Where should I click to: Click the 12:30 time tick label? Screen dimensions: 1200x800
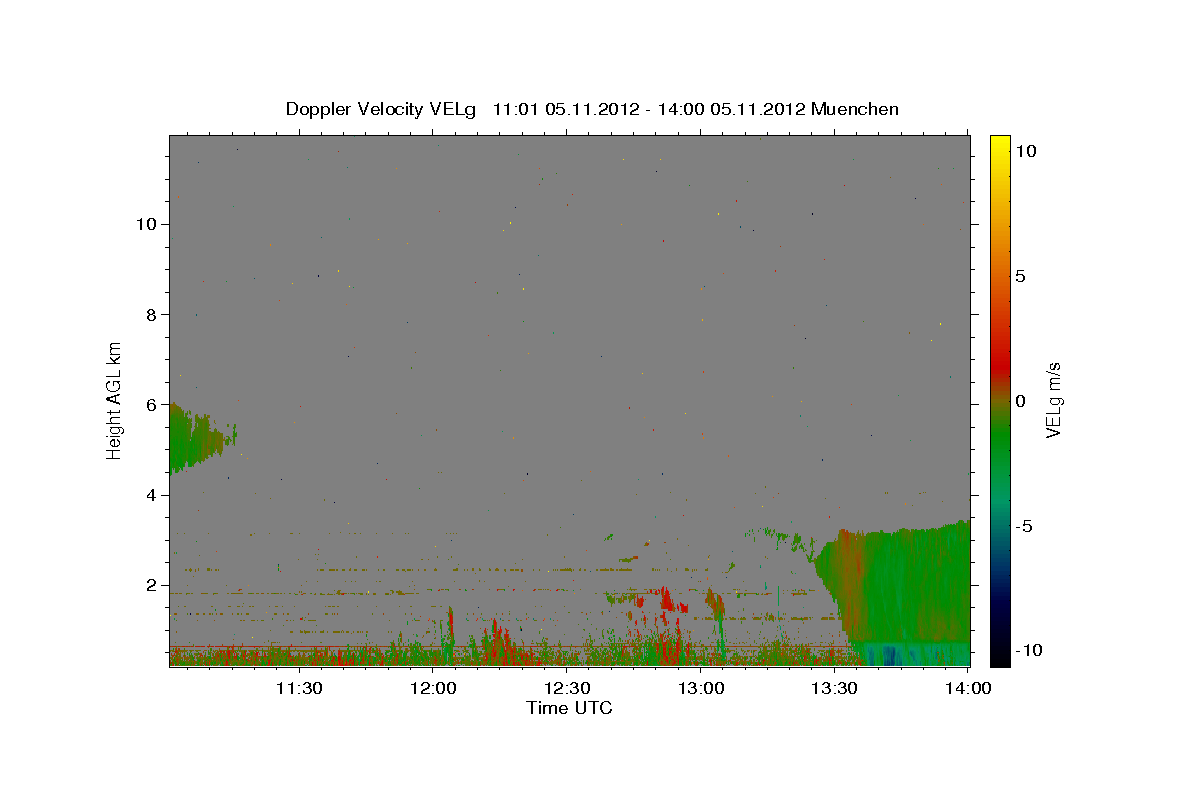click(x=567, y=688)
